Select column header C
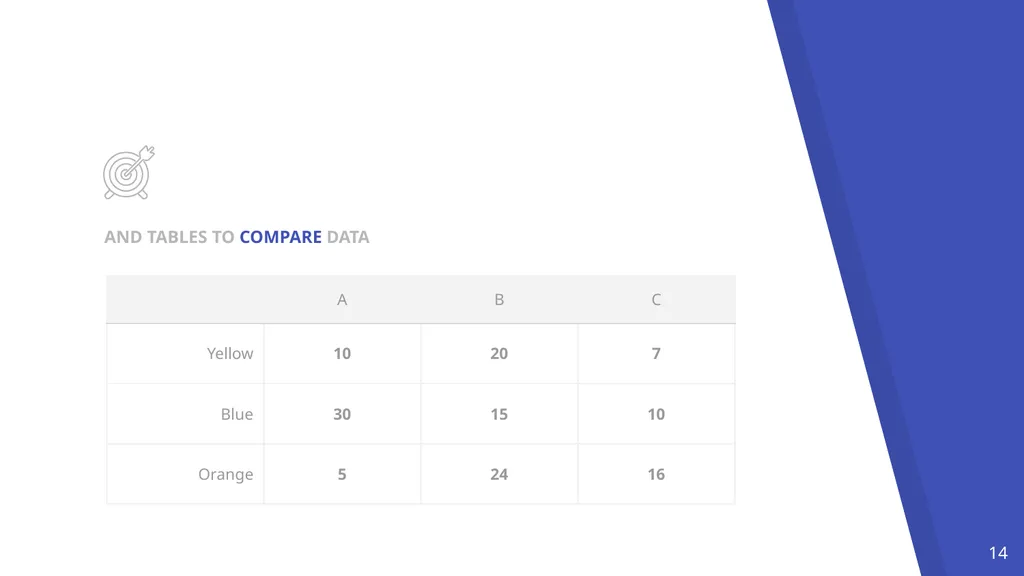 [x=656, y=300]
